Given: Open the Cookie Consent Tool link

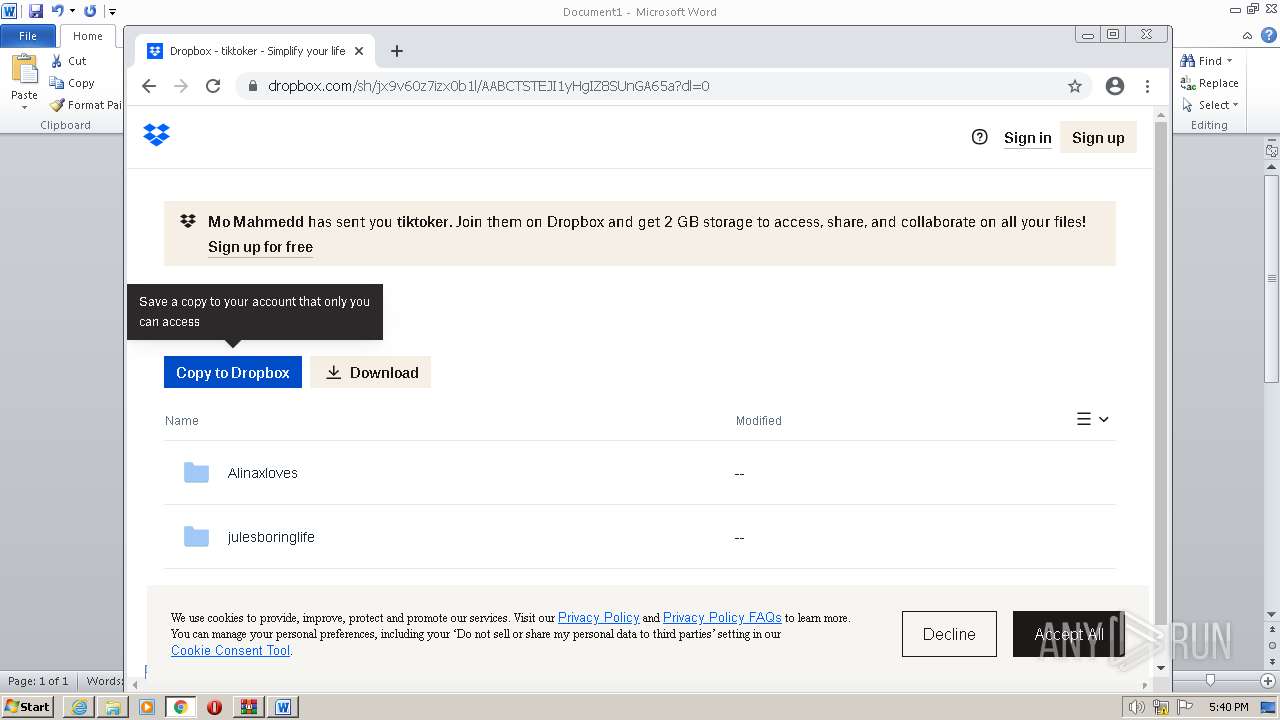Looking at the screenshot, I should coord(230,650).
